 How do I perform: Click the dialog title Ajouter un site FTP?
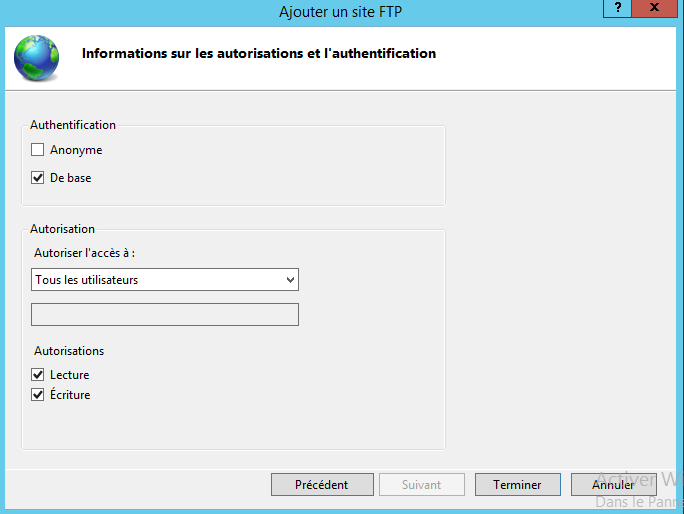[340, 12]
